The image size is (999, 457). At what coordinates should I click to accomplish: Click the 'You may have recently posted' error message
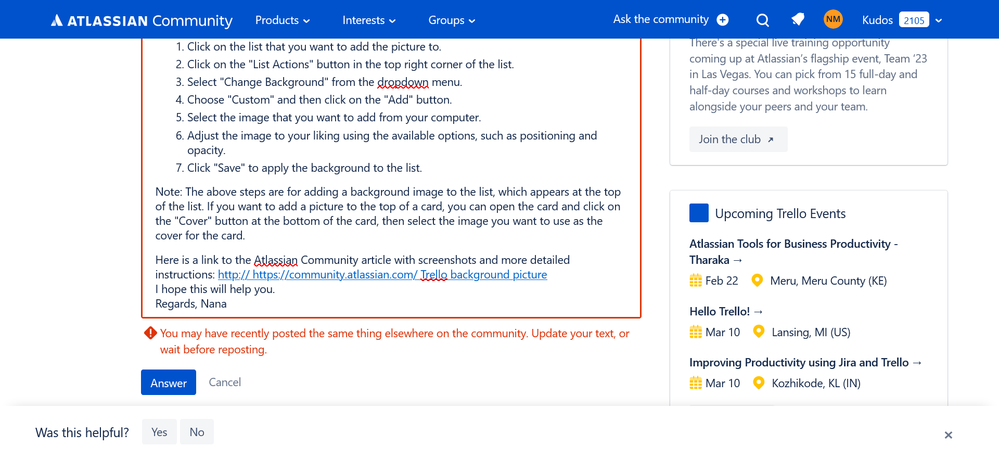(x=395, y=342)
